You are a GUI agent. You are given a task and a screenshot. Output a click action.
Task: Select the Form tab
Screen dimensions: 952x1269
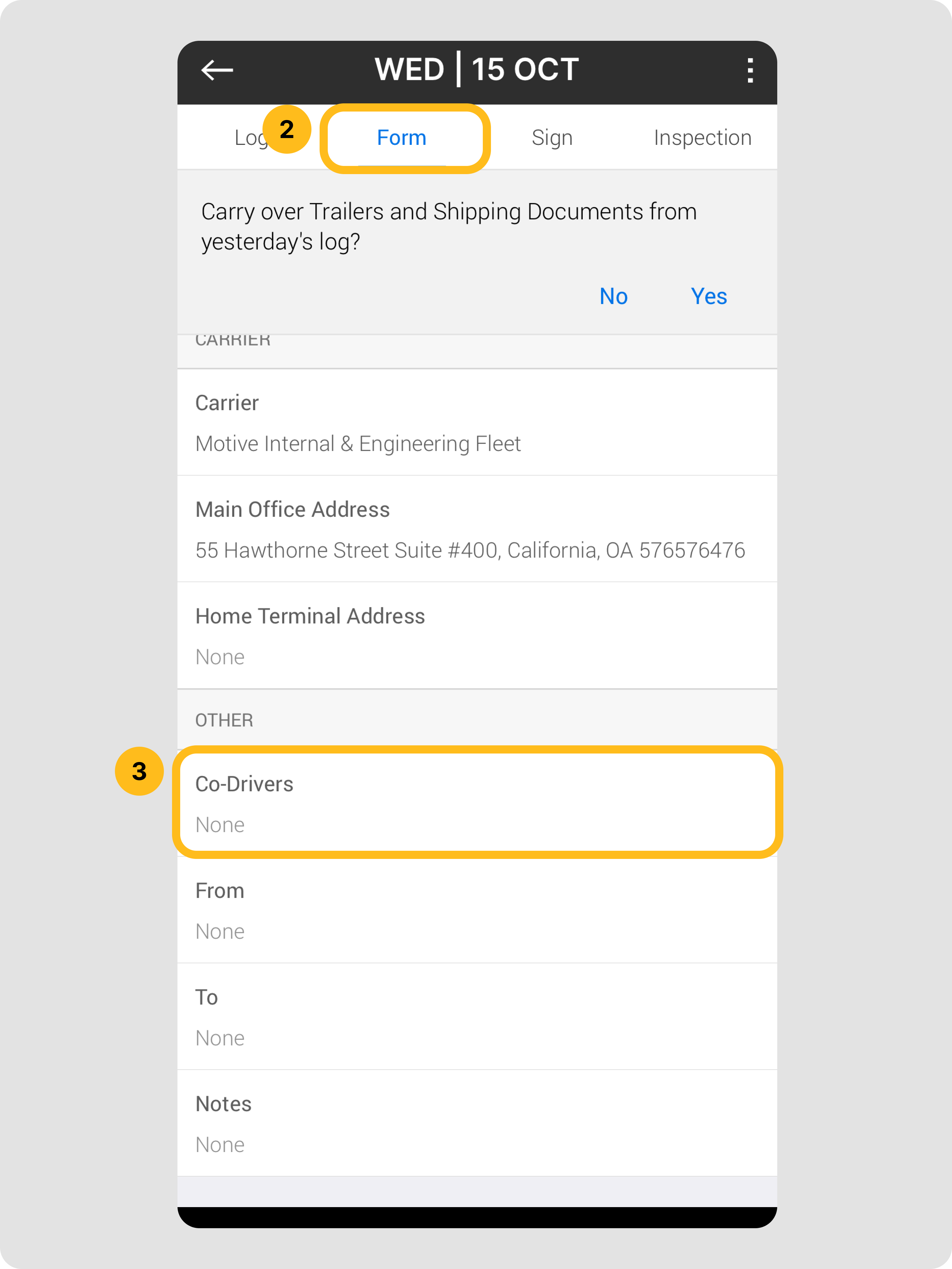(402, 138)
